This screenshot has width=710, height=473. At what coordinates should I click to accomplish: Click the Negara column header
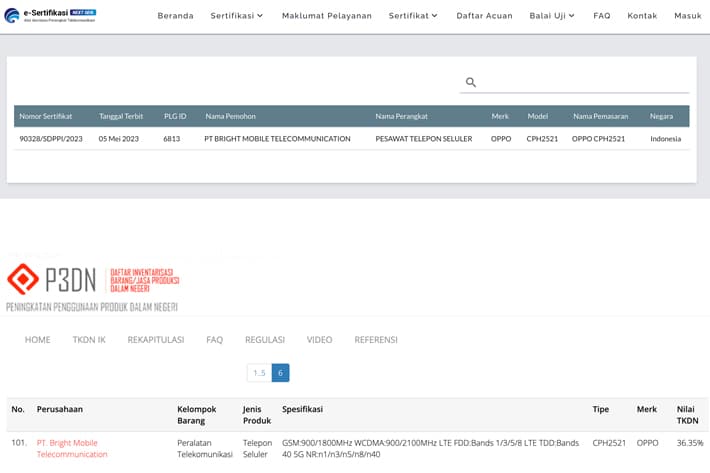coord(662,116)
